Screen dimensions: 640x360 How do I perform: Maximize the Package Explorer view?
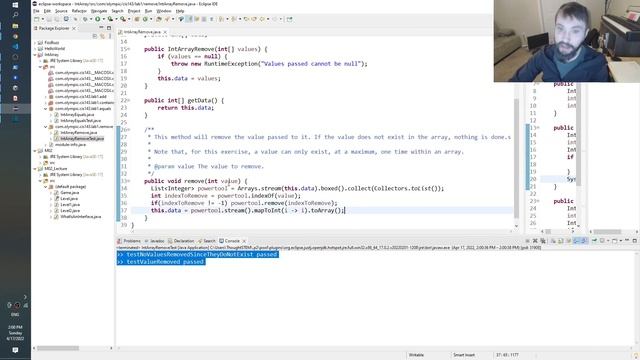pyautogui.click(x=109, y=28)
